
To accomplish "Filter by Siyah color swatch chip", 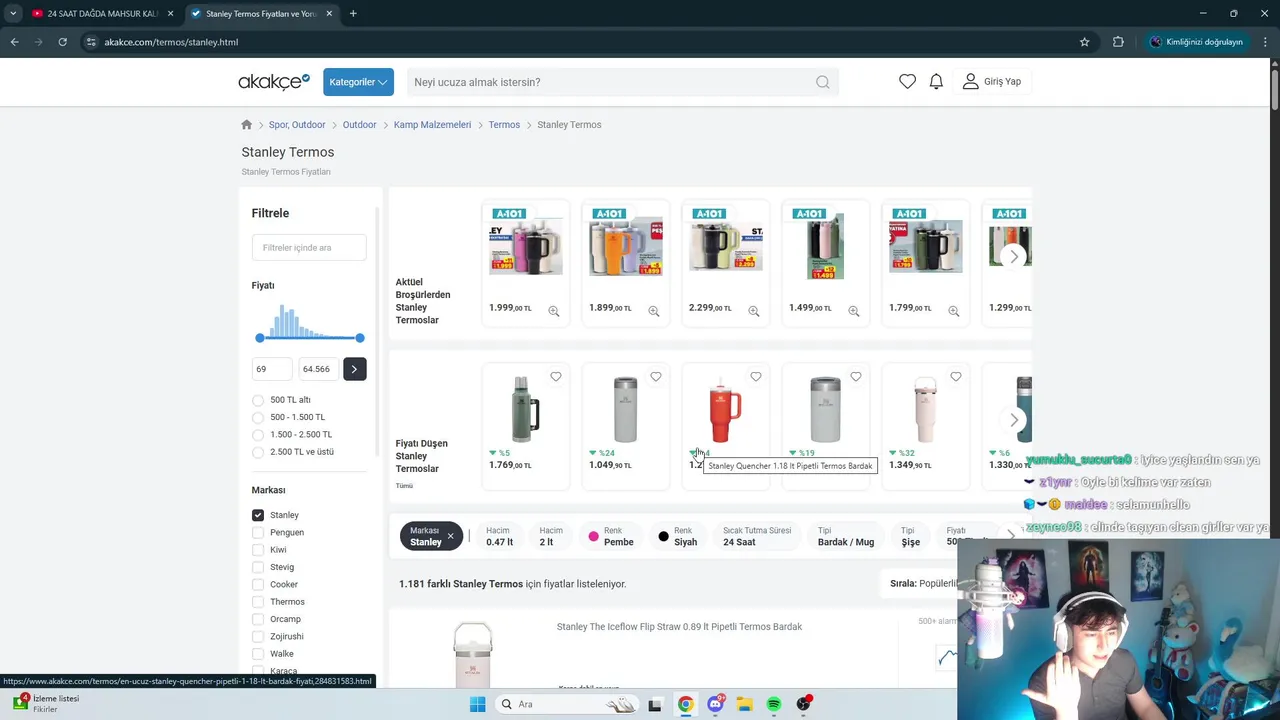I will pyautogui.click(x=678, y=536).
